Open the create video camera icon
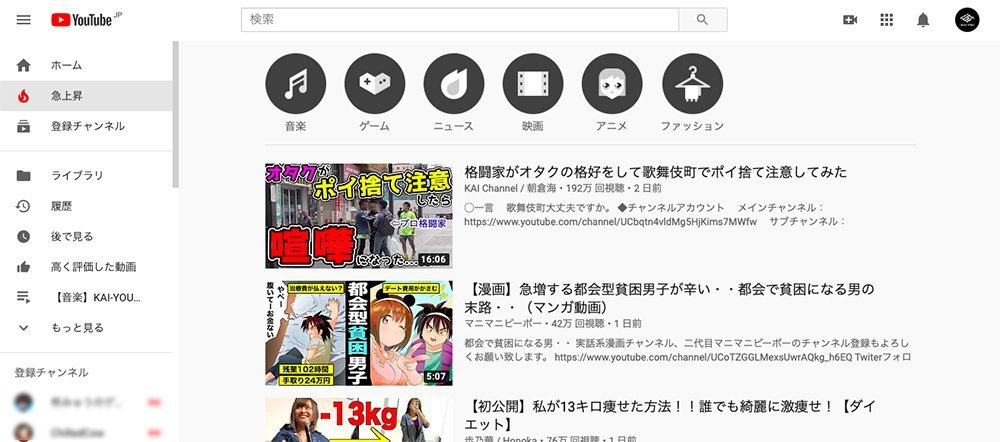This screenshot has width=1000, height=442. [x=850, y=20]
